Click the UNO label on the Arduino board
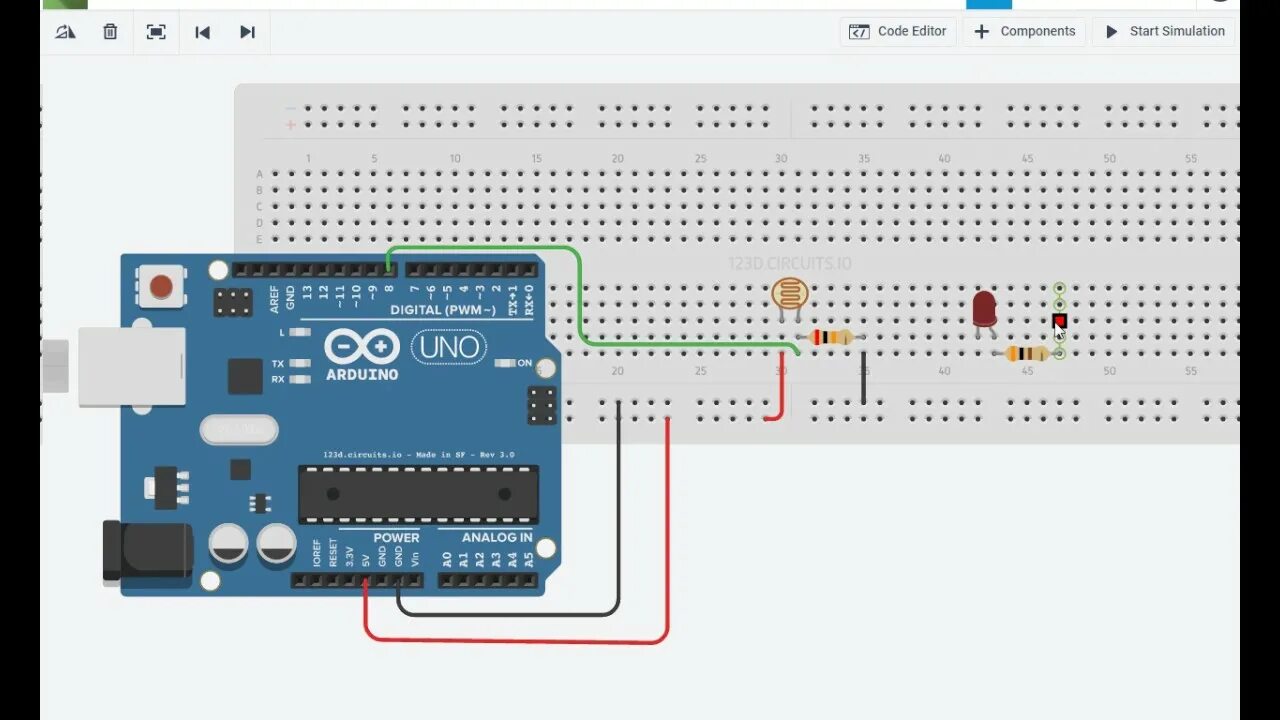Viewport: 1280px width, 720px height. click(448, 347)
